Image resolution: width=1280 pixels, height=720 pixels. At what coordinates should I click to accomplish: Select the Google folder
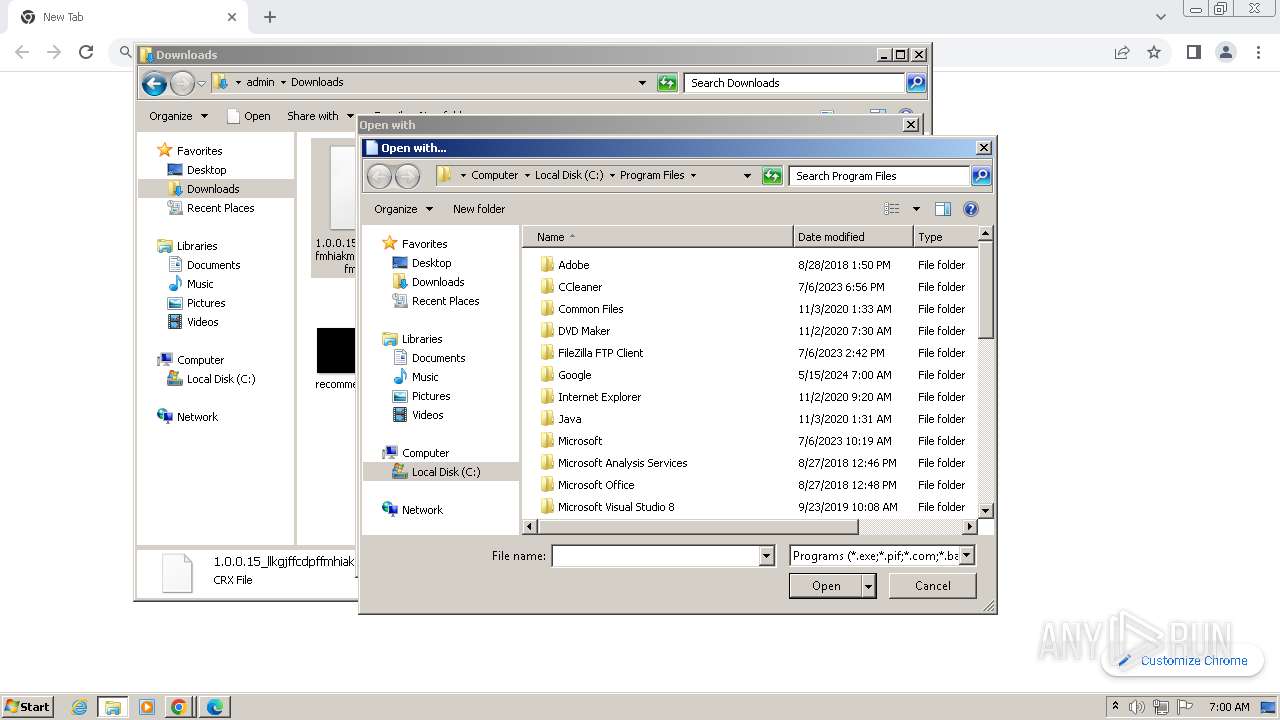pyautogui.click(x=574, y=375)
